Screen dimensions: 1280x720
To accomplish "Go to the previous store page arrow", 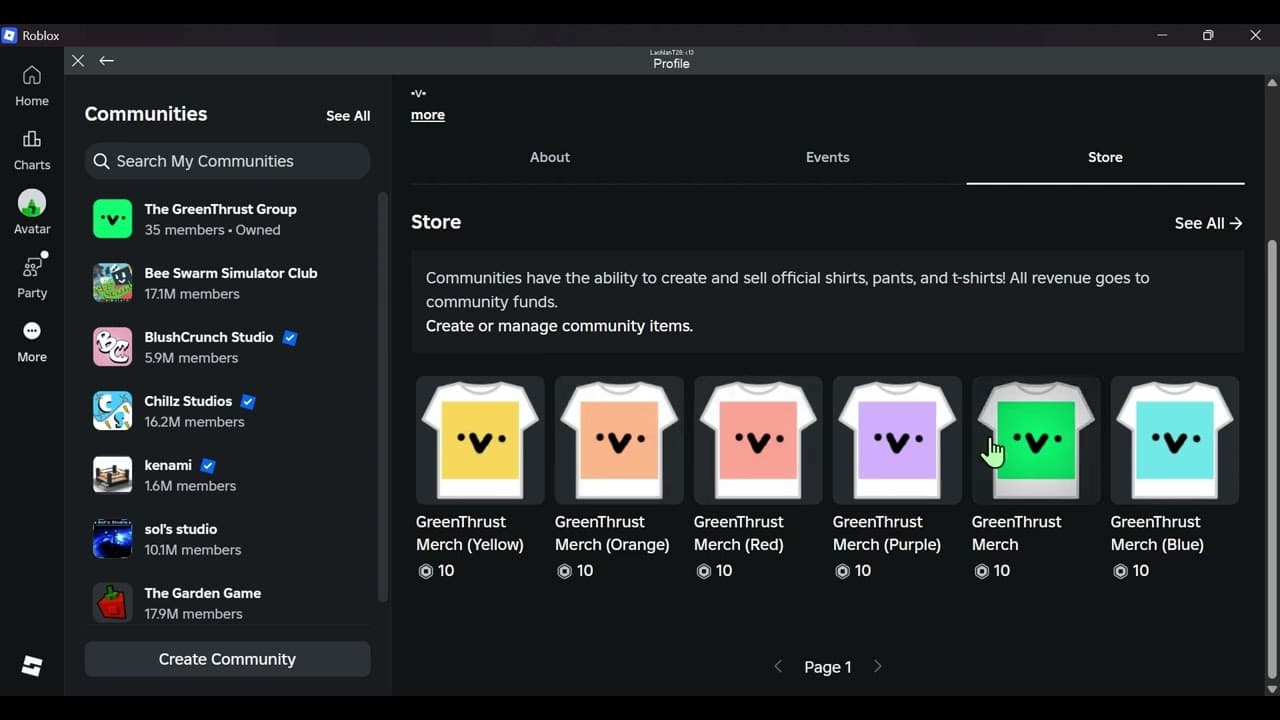I will click(778, 666).
